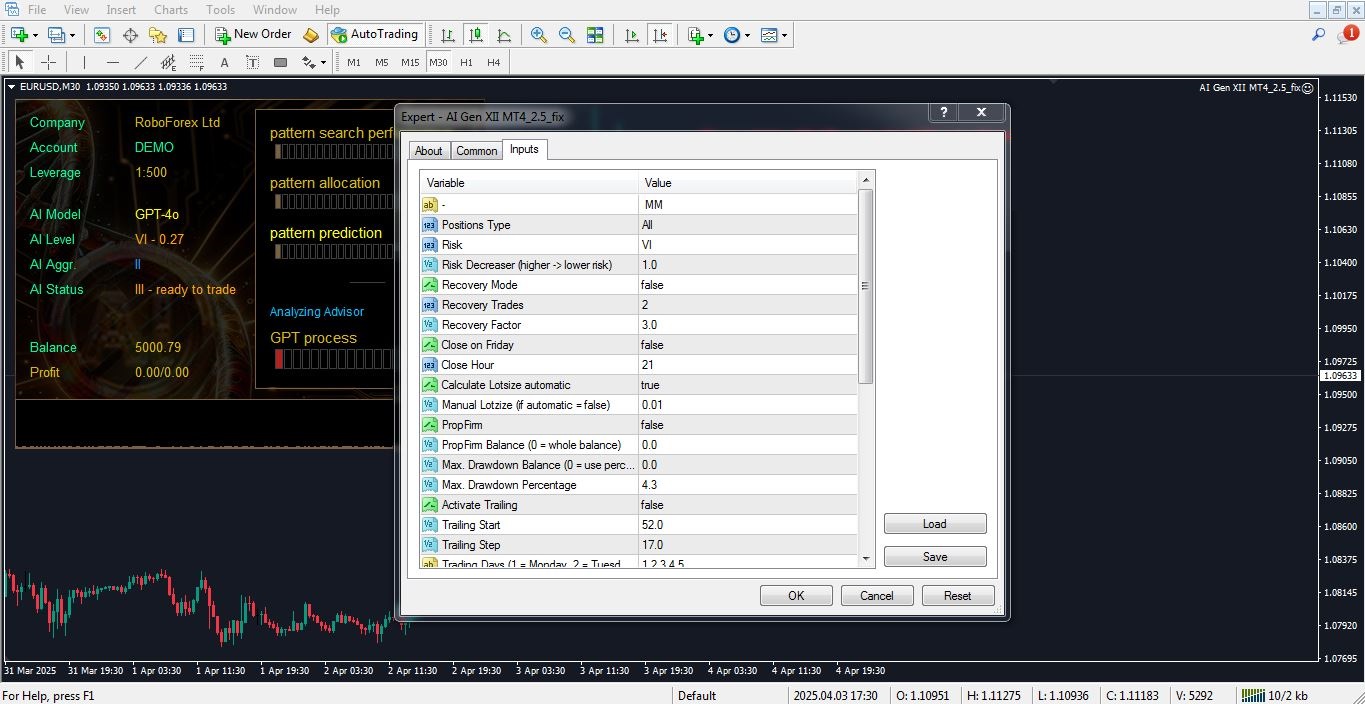Open the chart templates dropdown
Viewport: 1365px width, 704px height.
tap(774, 35)
